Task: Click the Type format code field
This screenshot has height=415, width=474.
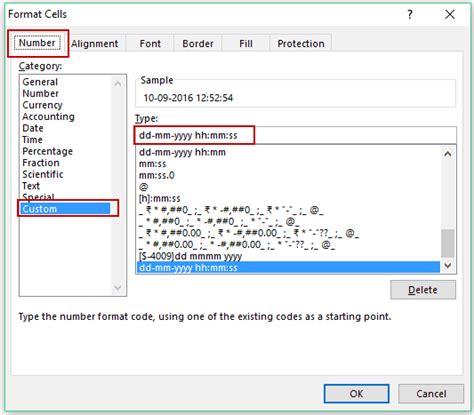Action: [x=296, y=135]
